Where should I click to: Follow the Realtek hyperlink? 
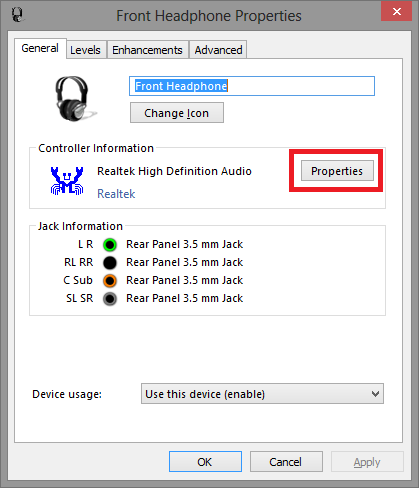[x=116, y=194]
